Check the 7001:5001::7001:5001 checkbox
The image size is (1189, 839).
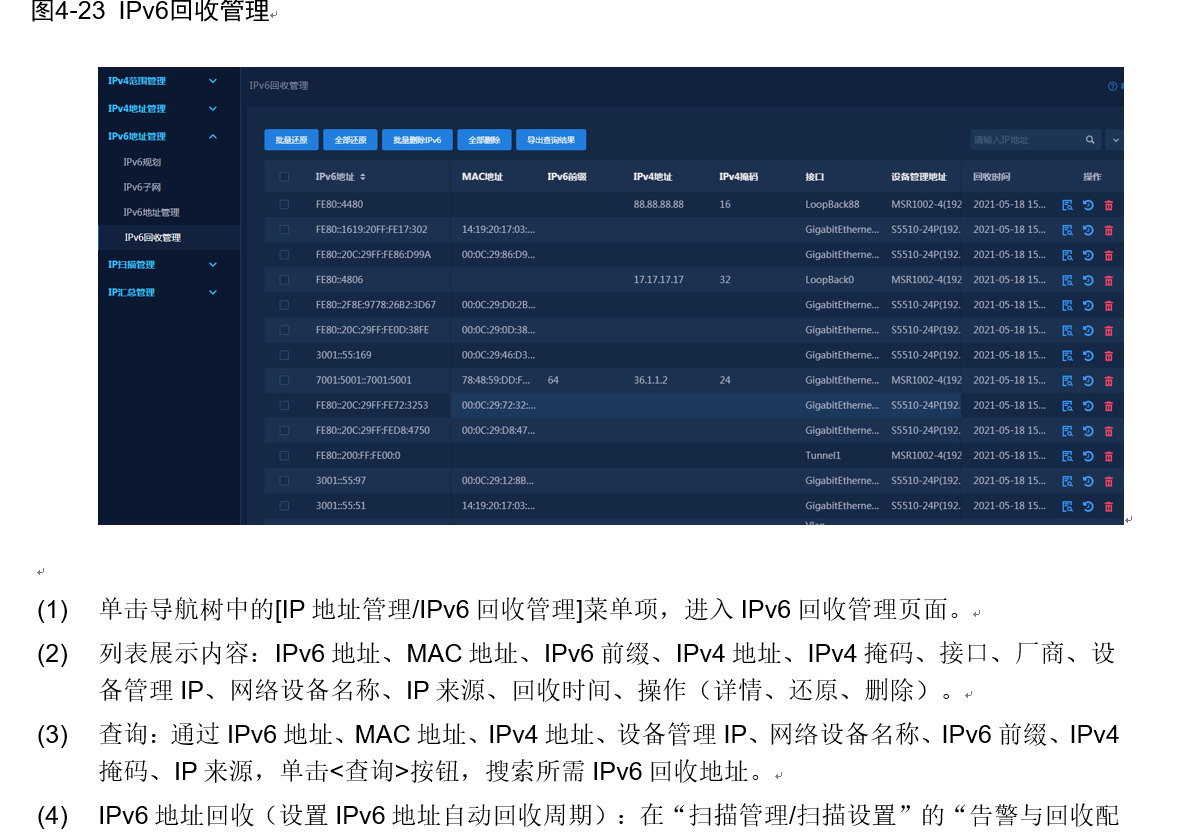coord(284,380)
